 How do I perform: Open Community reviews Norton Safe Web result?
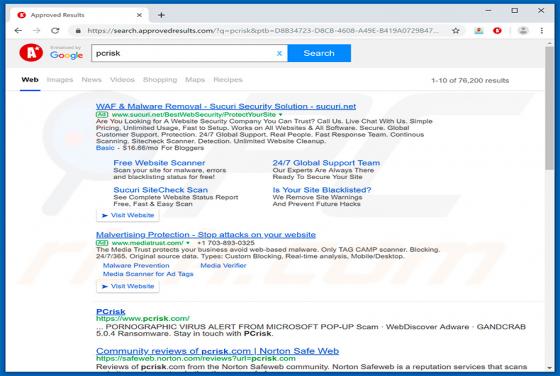point(218,351)
